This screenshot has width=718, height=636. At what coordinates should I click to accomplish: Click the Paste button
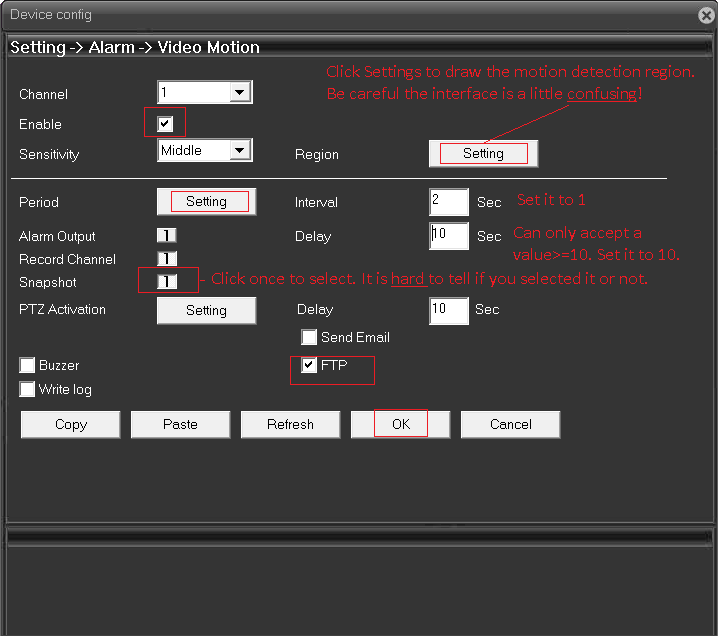pyautogui.click(x=180, y=424)
